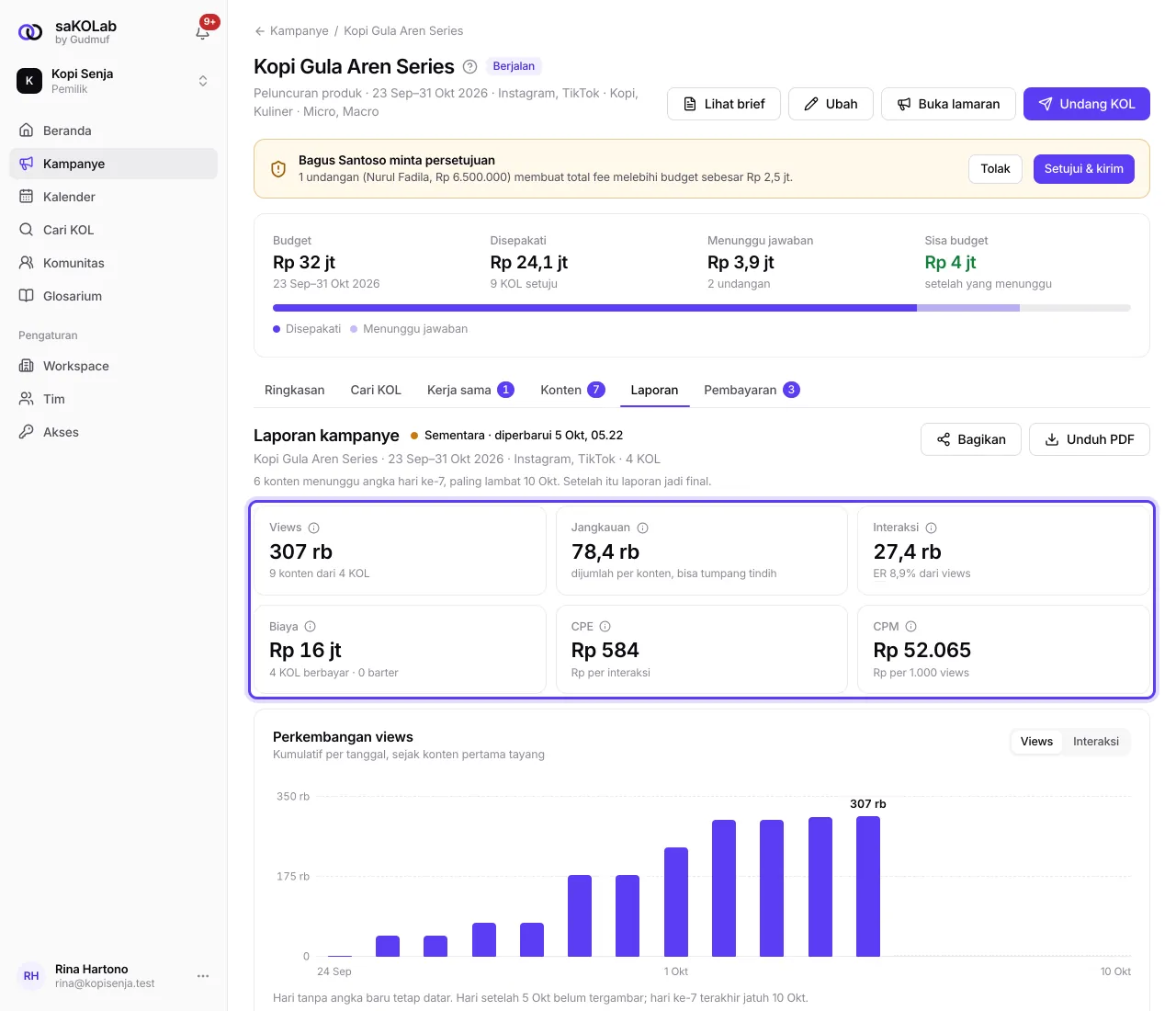Click the info icon next to Interaksi

932,528
